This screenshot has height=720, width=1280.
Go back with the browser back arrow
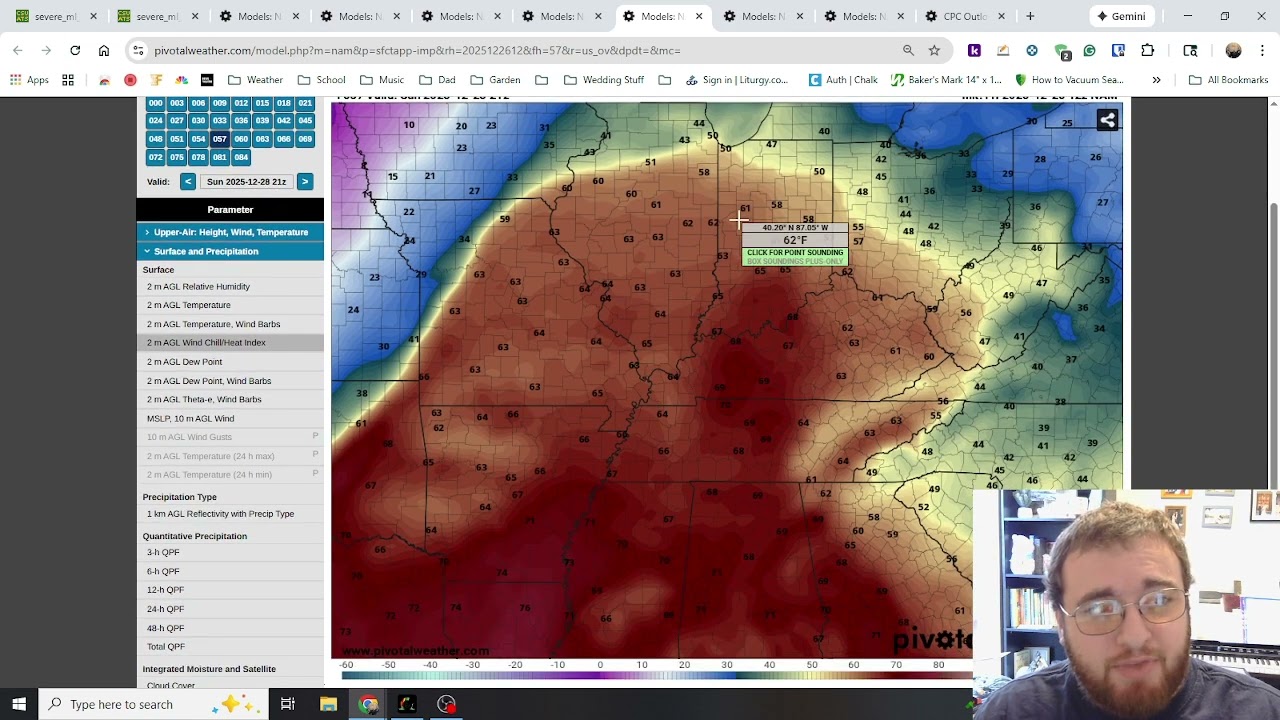[x=18, y=50]
